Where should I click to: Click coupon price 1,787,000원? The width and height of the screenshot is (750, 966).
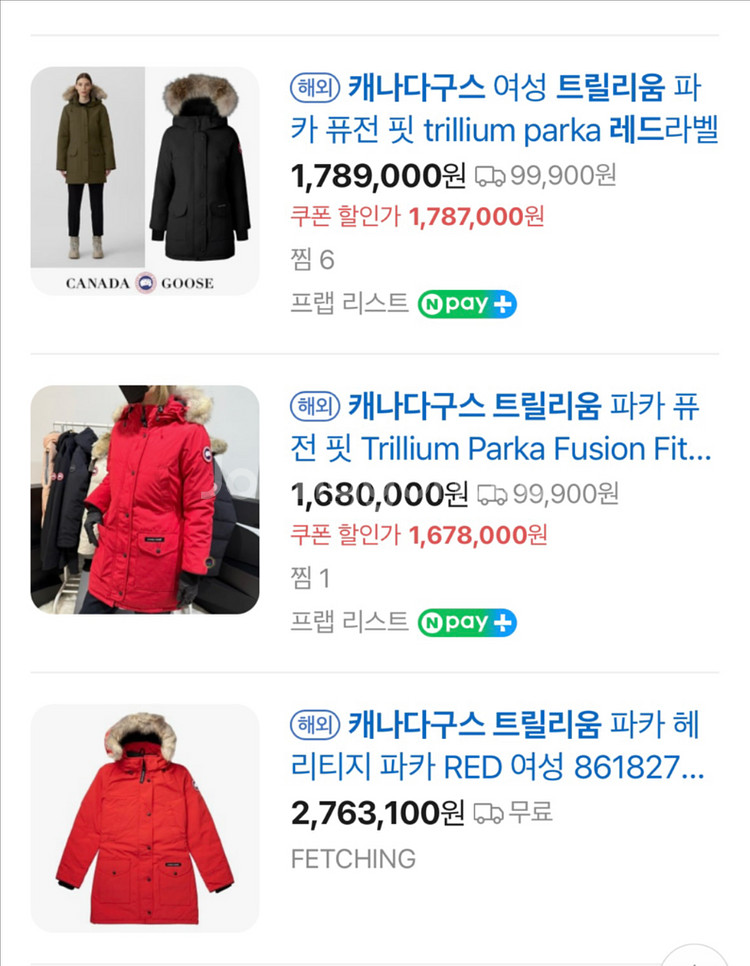point(476,217)
